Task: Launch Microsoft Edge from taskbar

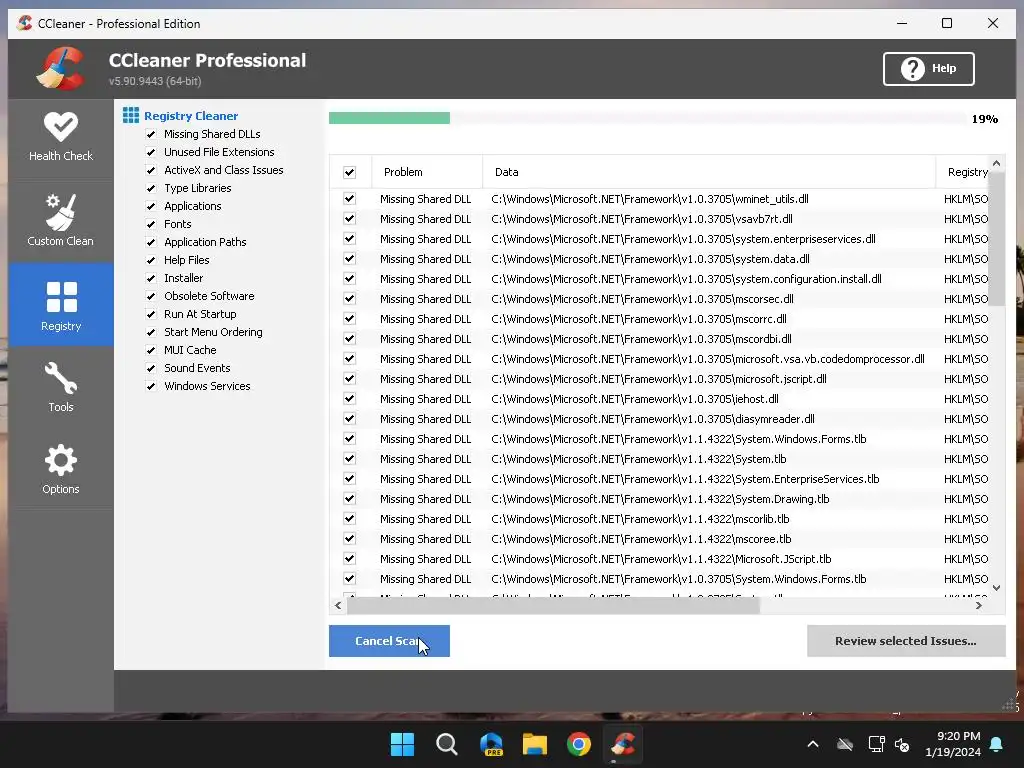Action: pyautogui.click(x=491, y=744)
